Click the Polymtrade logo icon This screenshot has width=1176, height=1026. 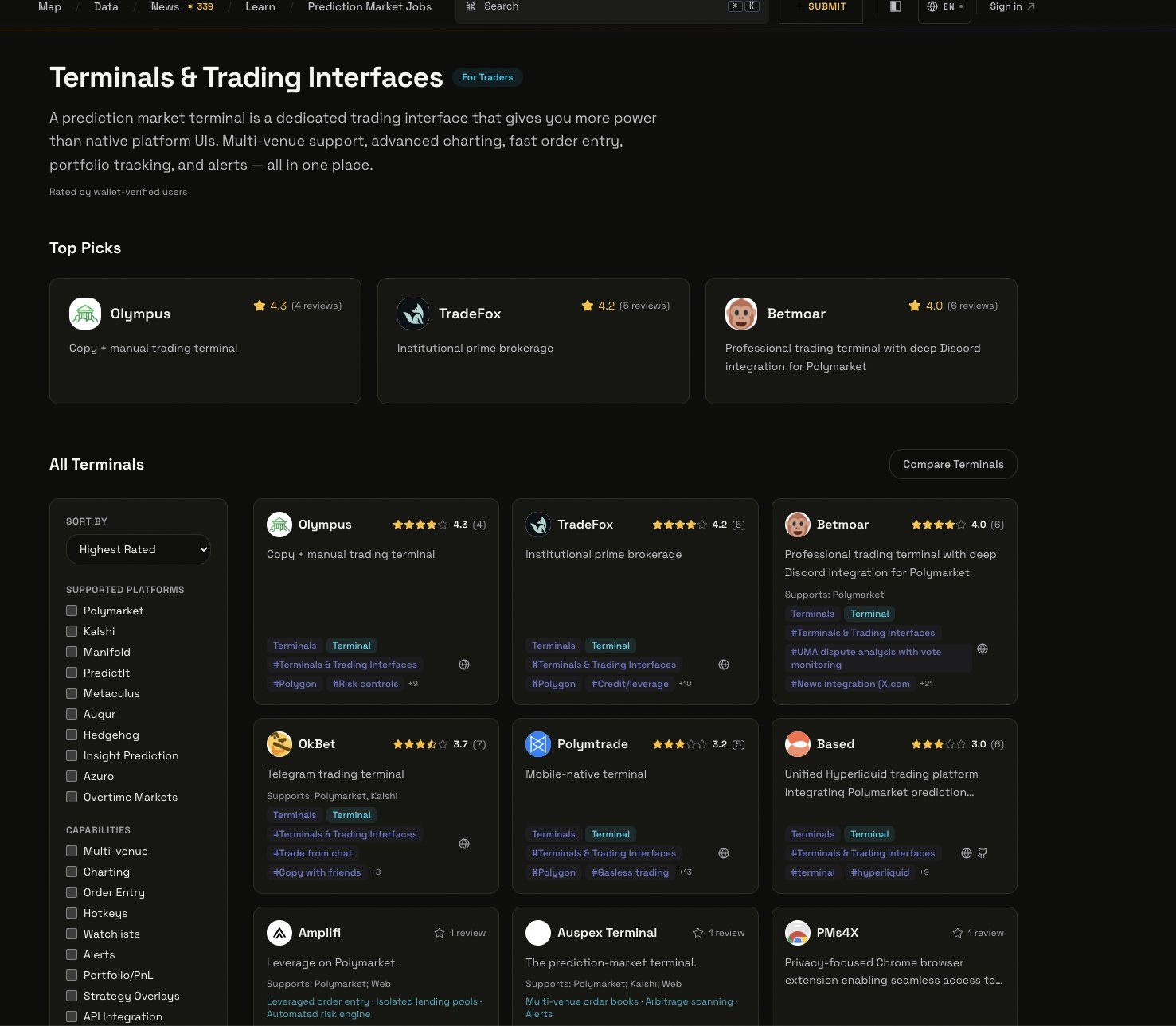[x=538, y=744]
